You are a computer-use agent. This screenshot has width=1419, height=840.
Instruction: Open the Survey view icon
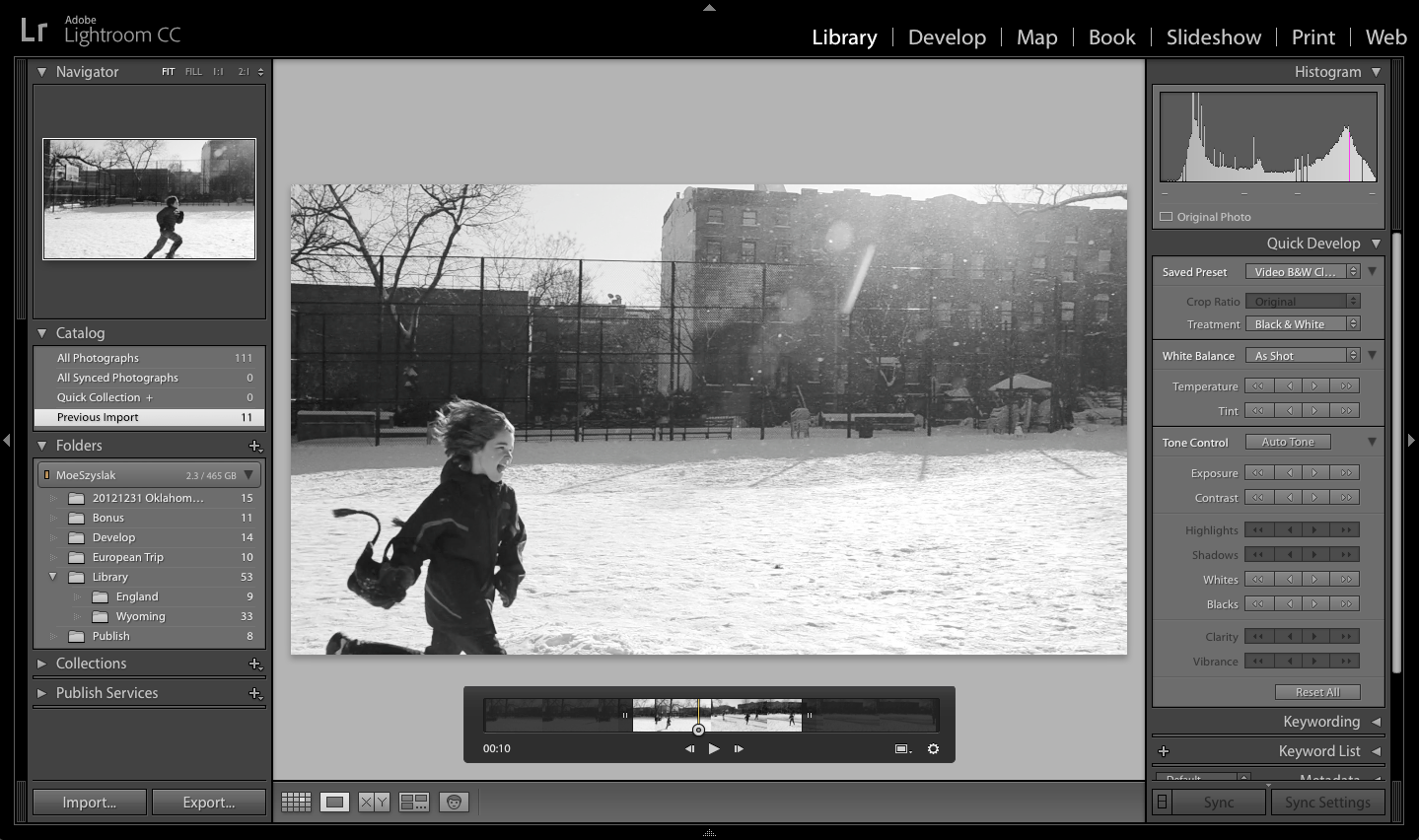pos(413,802)
